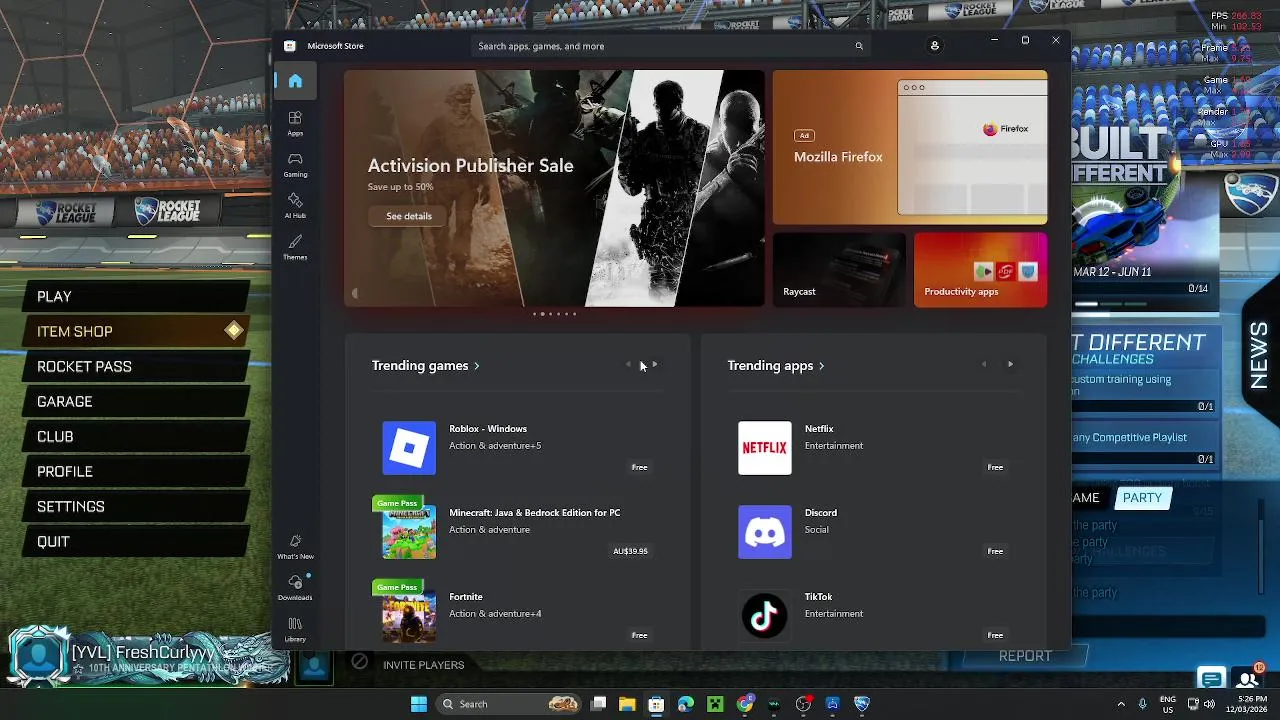Click the Store search magnifier icon

858,46
